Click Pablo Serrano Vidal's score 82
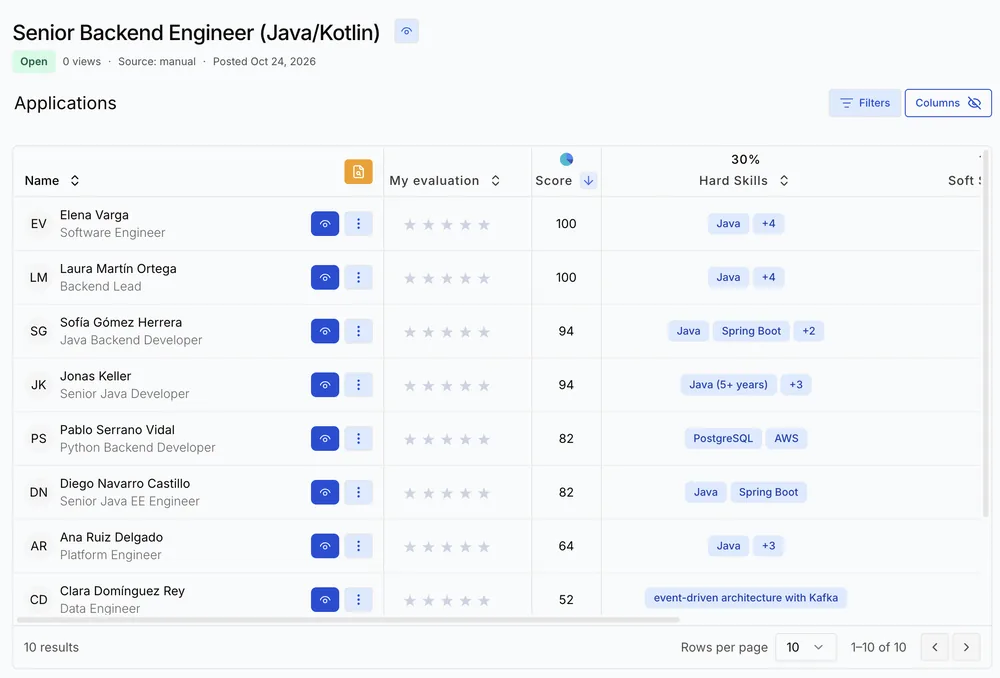This screenshot has height=678, width=1000. [566, 438]
